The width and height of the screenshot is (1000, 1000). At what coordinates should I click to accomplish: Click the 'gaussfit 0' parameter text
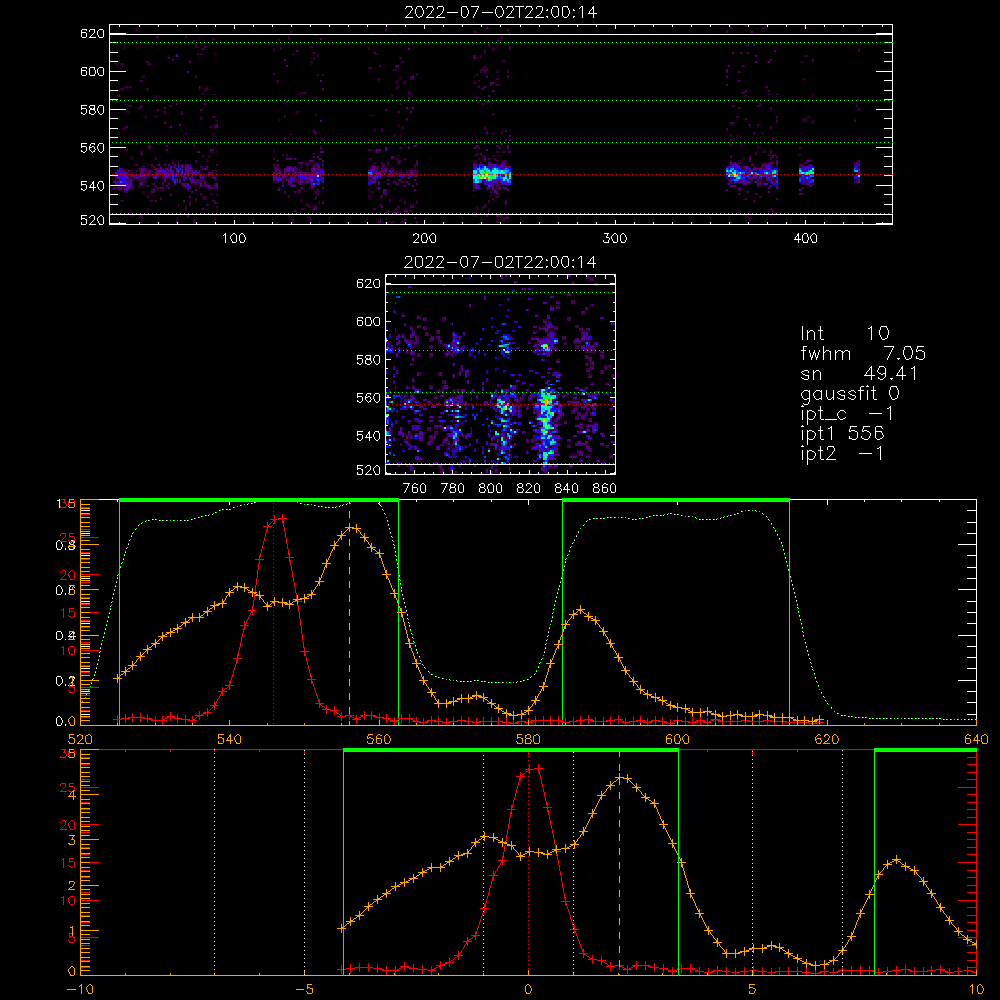point(850,393)
